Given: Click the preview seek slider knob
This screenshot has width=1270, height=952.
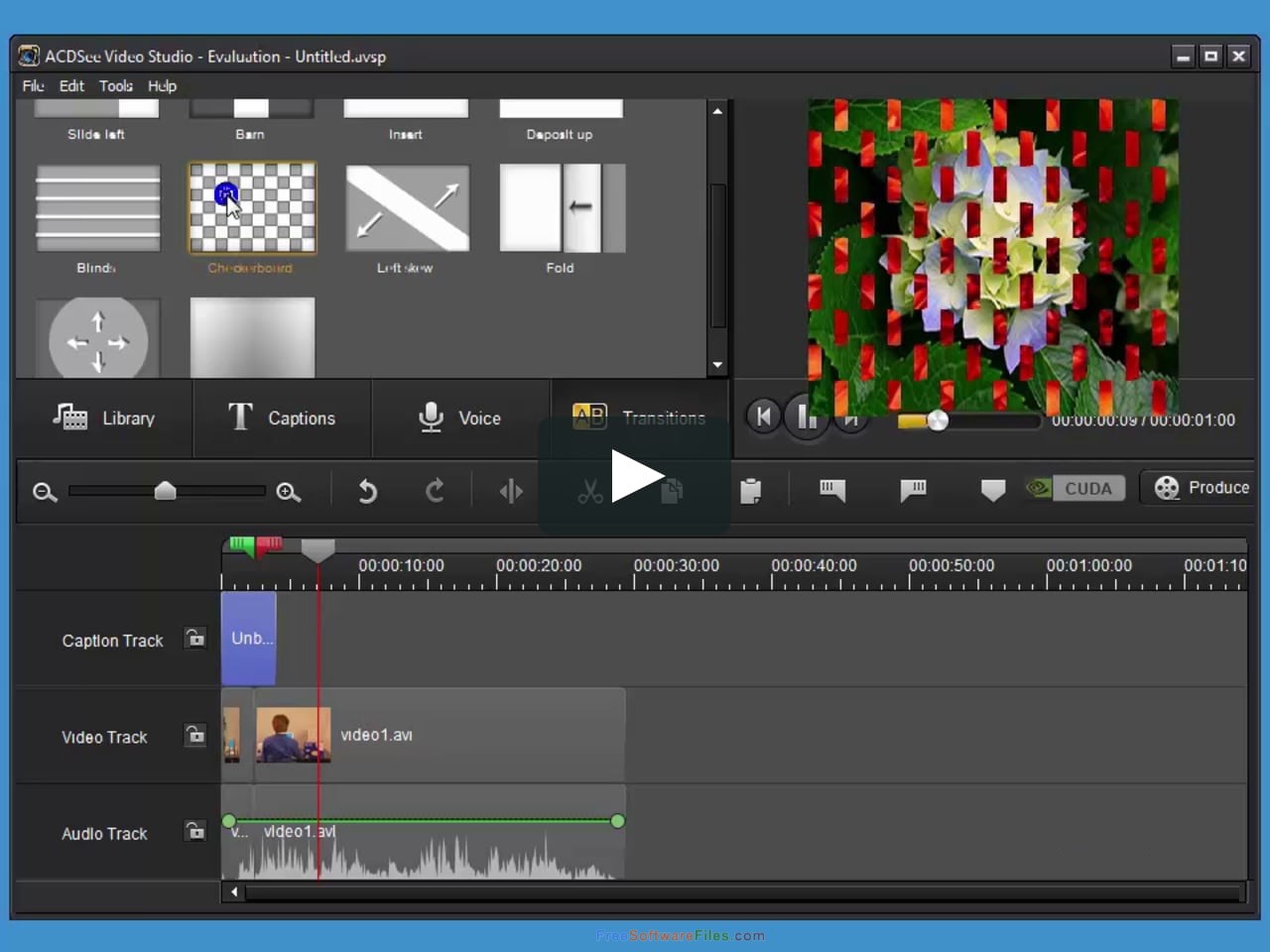Looking at the screenshot, I should coord(937,420).
